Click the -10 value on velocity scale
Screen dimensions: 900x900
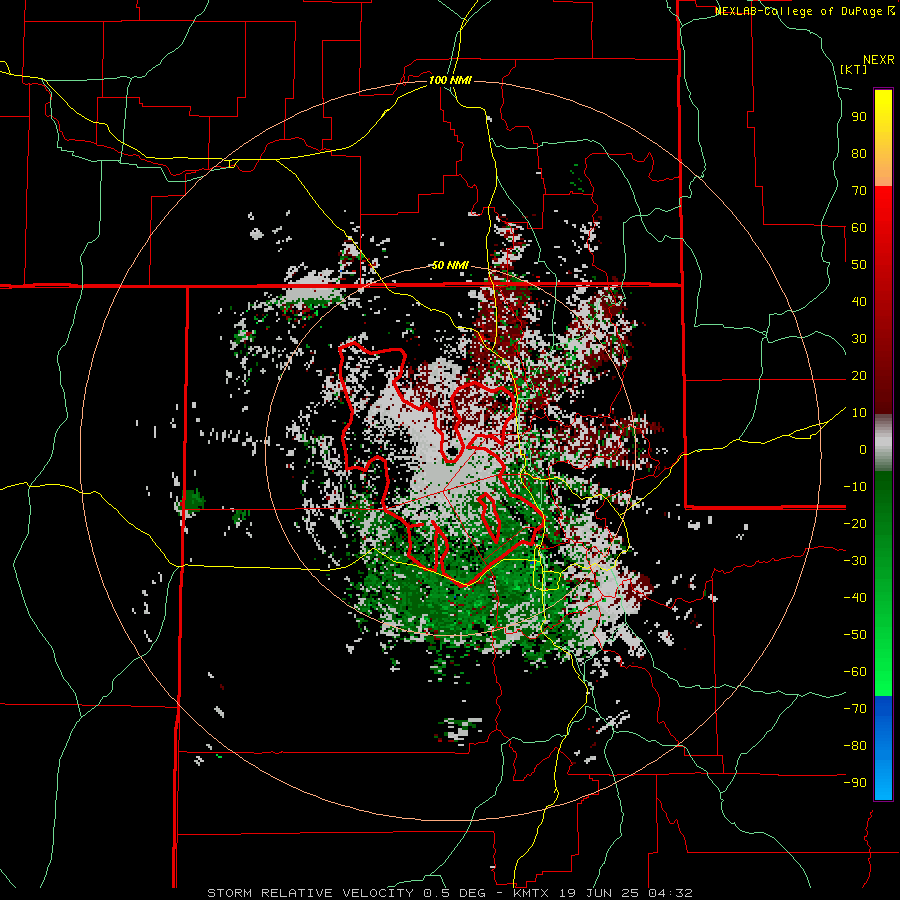pyautogui.click(x=855, y=487)
